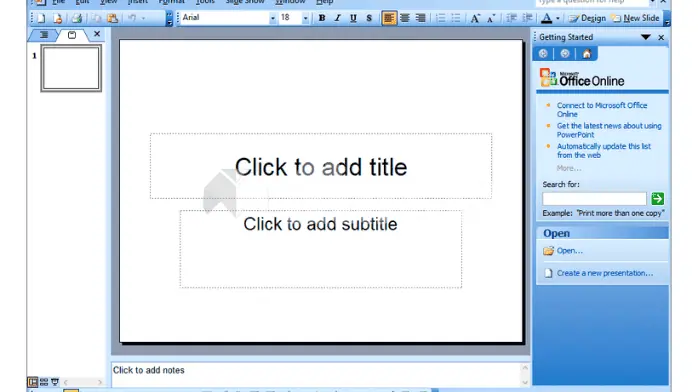Open the Getting Started pane menu triangle
This screenshot has height=392, width=698.
click(645, 37)
